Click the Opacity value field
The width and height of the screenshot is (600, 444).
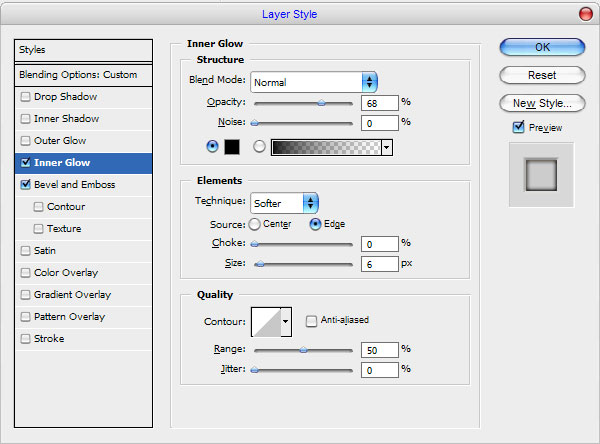[x=380, y=103]
